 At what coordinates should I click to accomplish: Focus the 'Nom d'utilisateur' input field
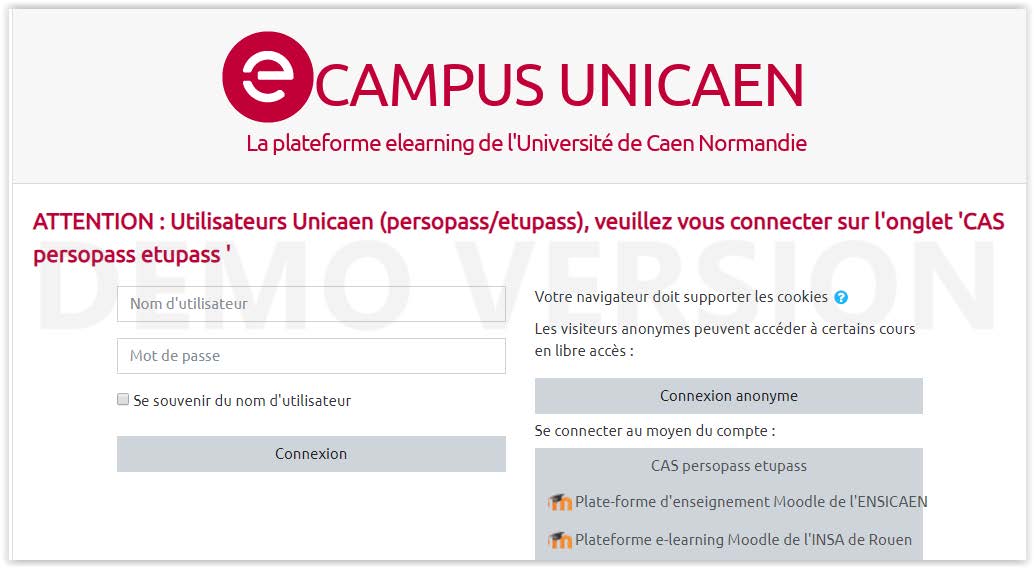coord(311,303)
